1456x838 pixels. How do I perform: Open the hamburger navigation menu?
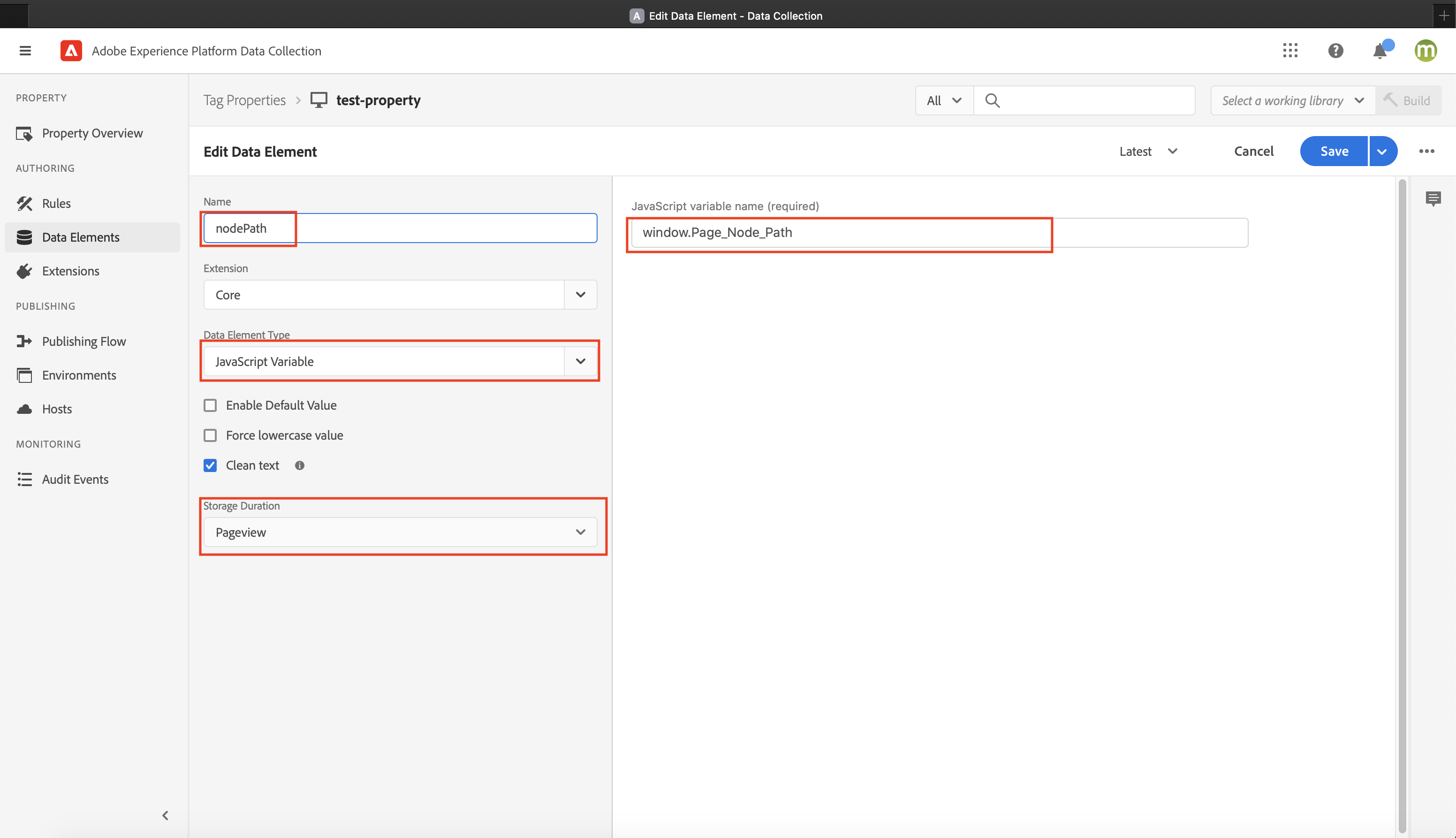[25, 51]
